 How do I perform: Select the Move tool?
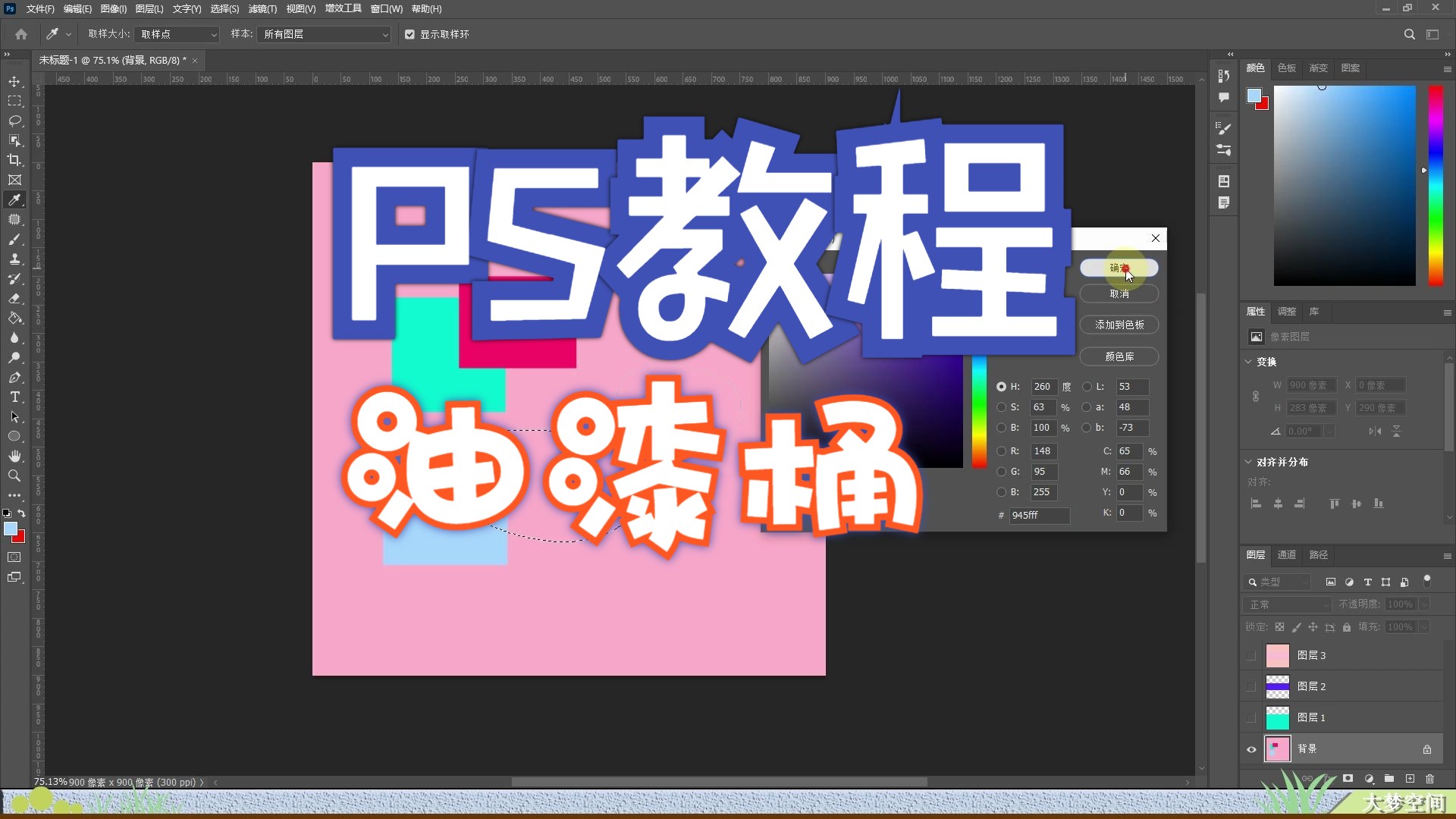(14, 81)
